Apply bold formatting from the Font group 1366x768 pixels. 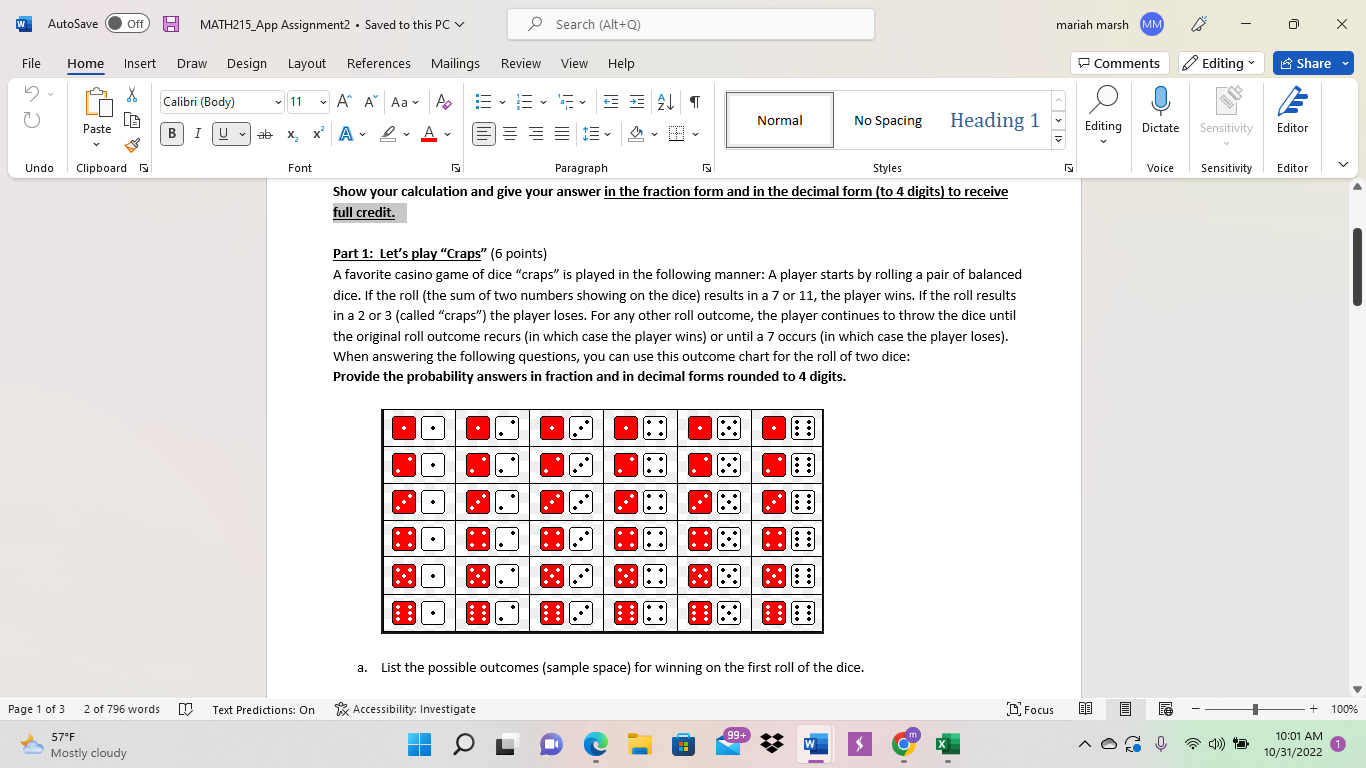click(171, 133)
